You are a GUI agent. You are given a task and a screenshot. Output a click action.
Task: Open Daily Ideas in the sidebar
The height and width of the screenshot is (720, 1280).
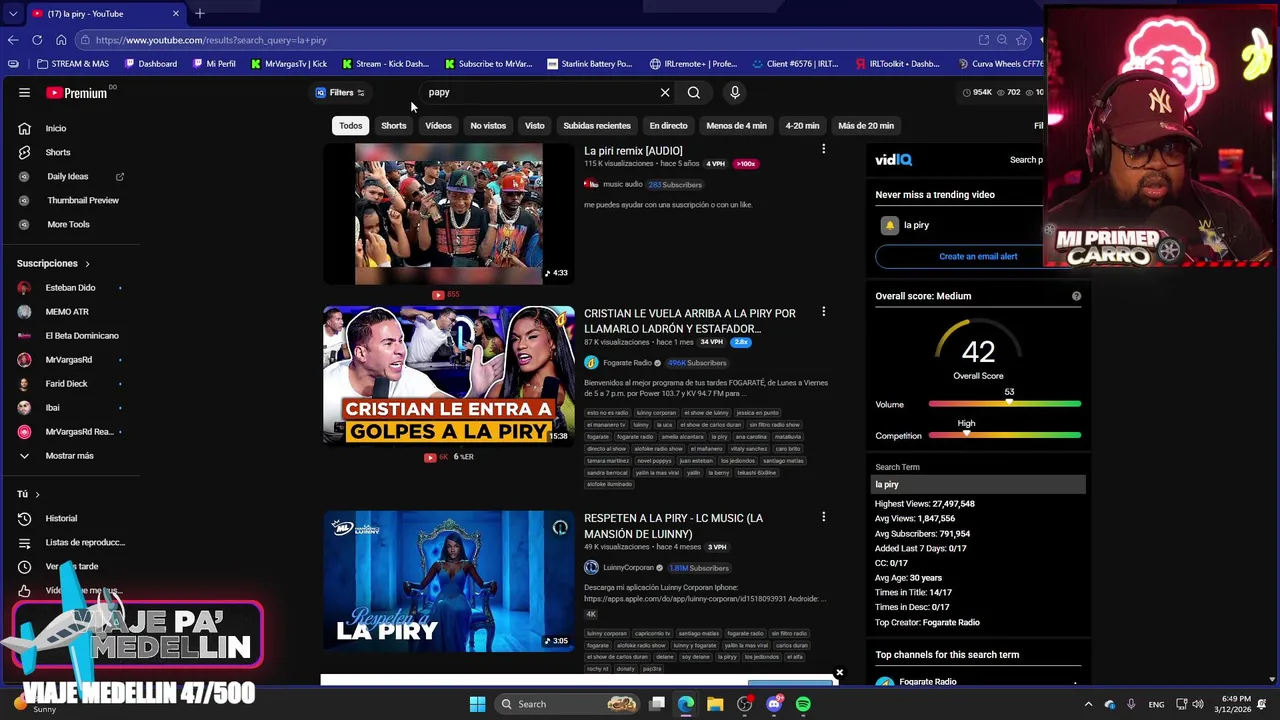pos(68,176)
